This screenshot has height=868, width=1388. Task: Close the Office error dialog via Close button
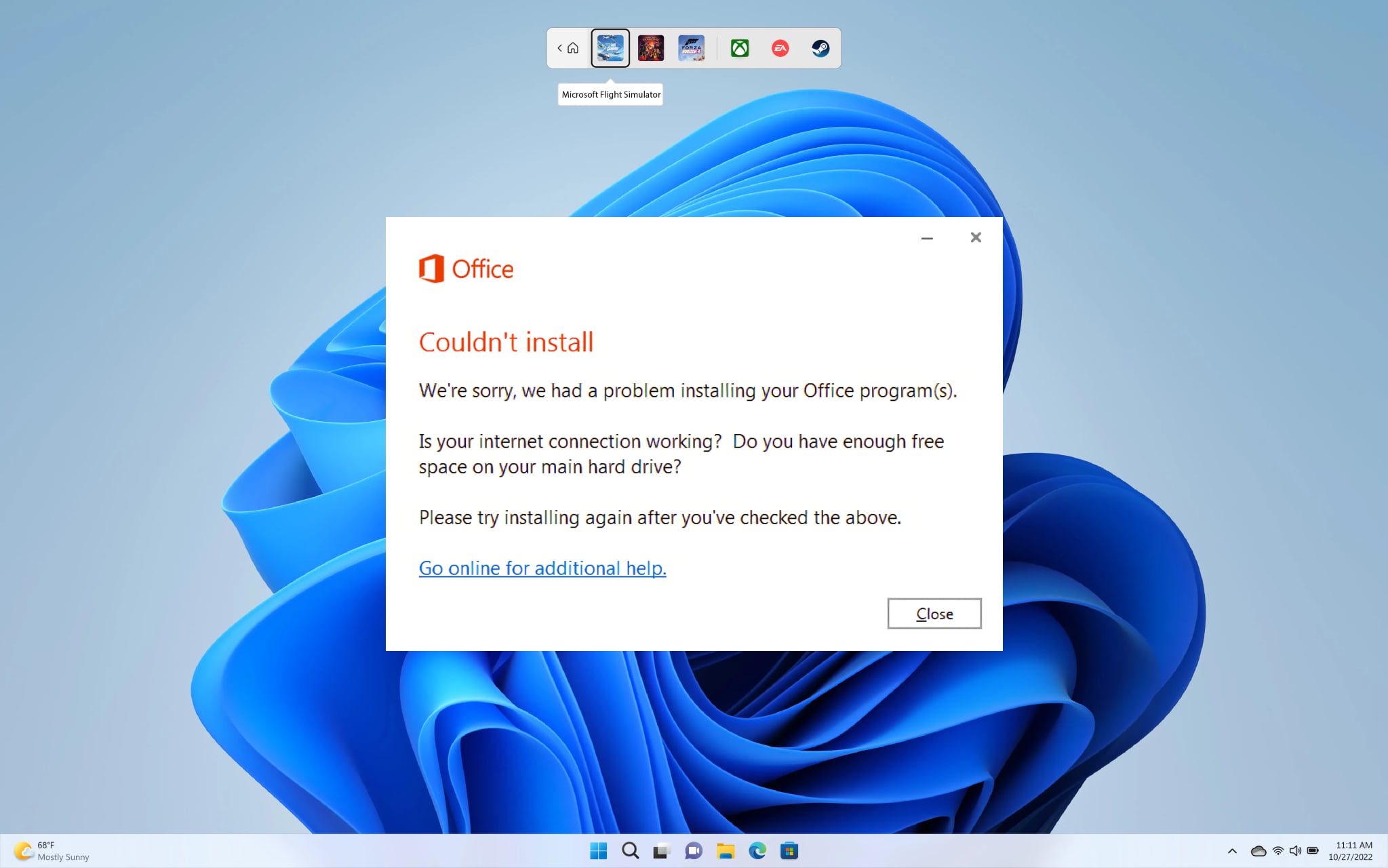[934, 613]
